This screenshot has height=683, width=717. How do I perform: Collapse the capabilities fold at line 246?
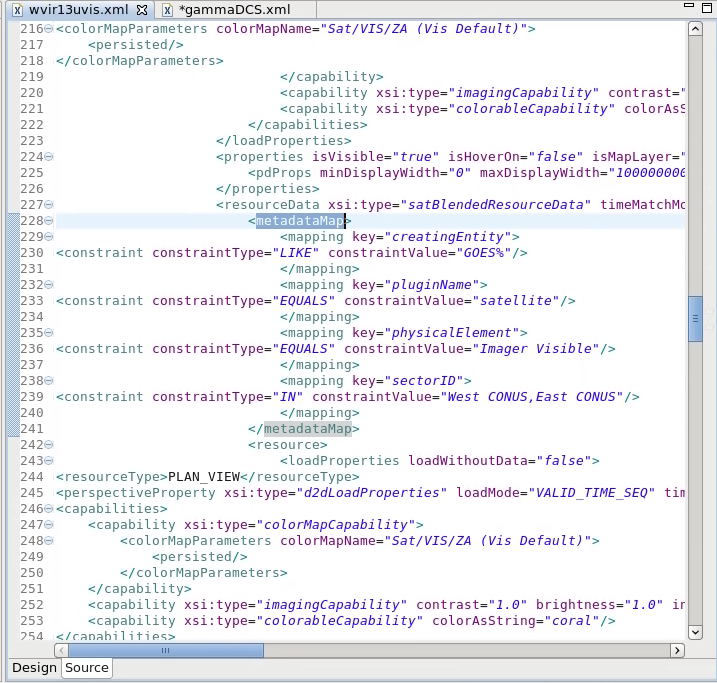48,509
